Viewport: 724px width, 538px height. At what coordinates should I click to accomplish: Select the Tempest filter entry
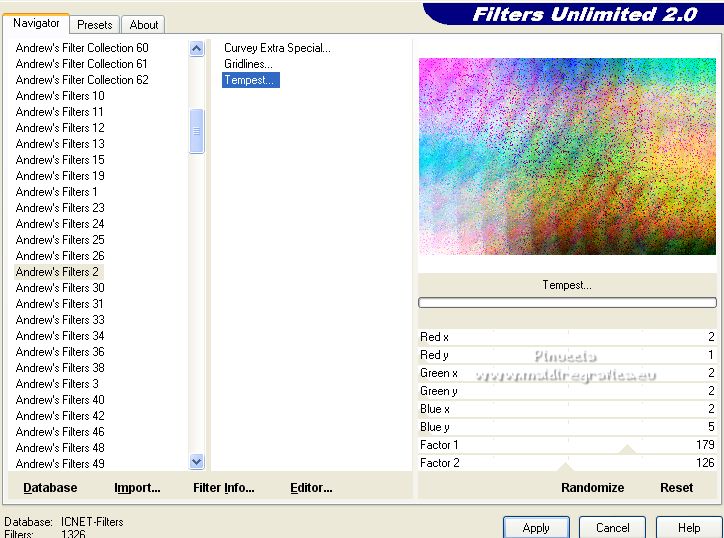coord(251,80)
